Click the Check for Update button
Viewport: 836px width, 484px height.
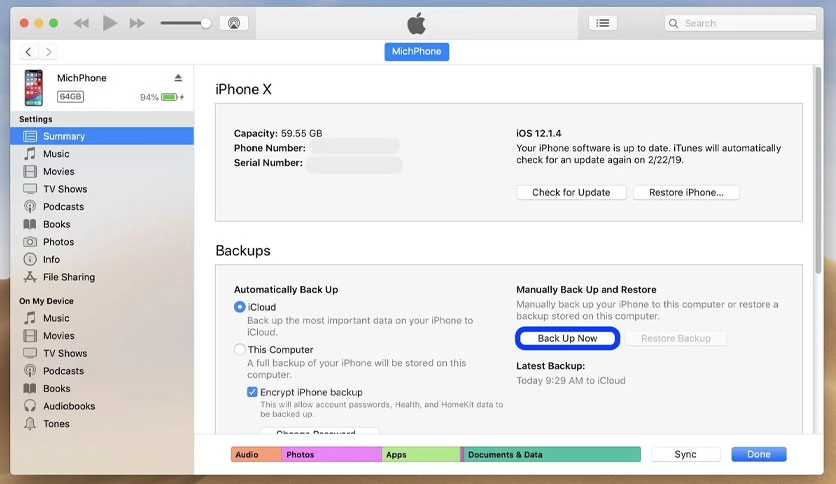(x=571, y=192)
